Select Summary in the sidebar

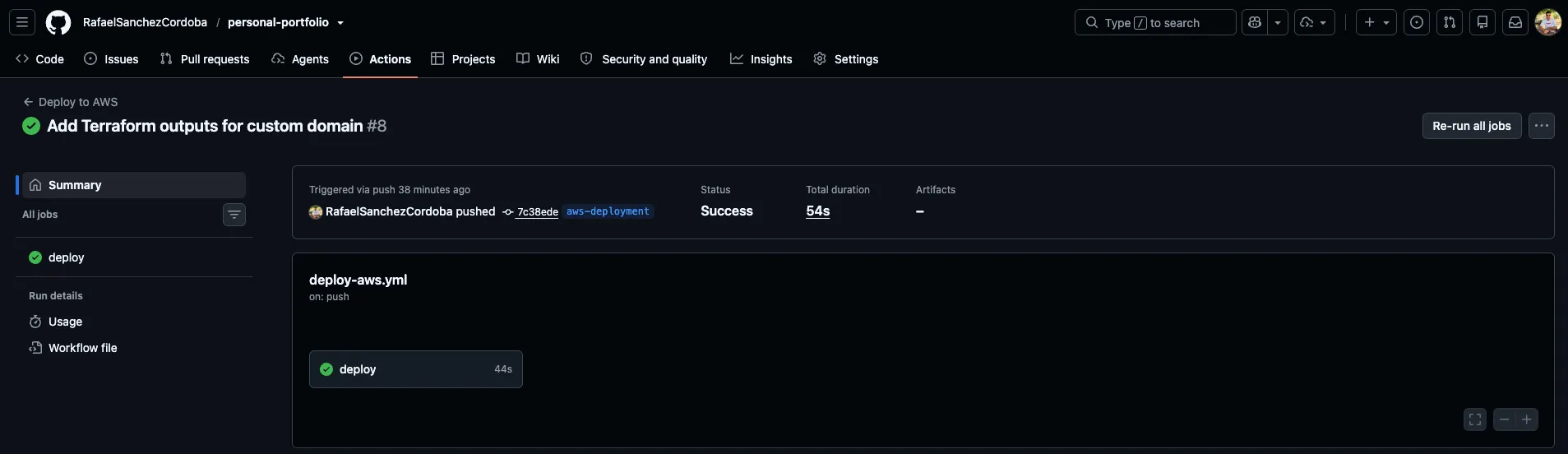(134, 185)
